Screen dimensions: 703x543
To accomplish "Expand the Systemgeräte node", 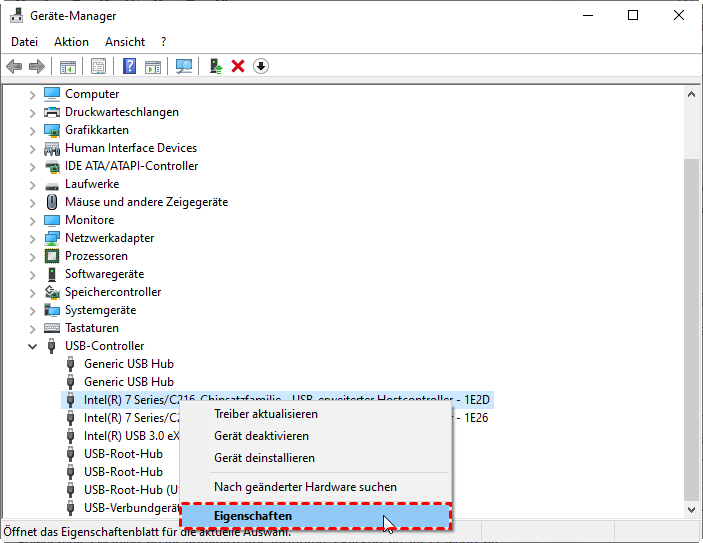I will pos(32,311).
